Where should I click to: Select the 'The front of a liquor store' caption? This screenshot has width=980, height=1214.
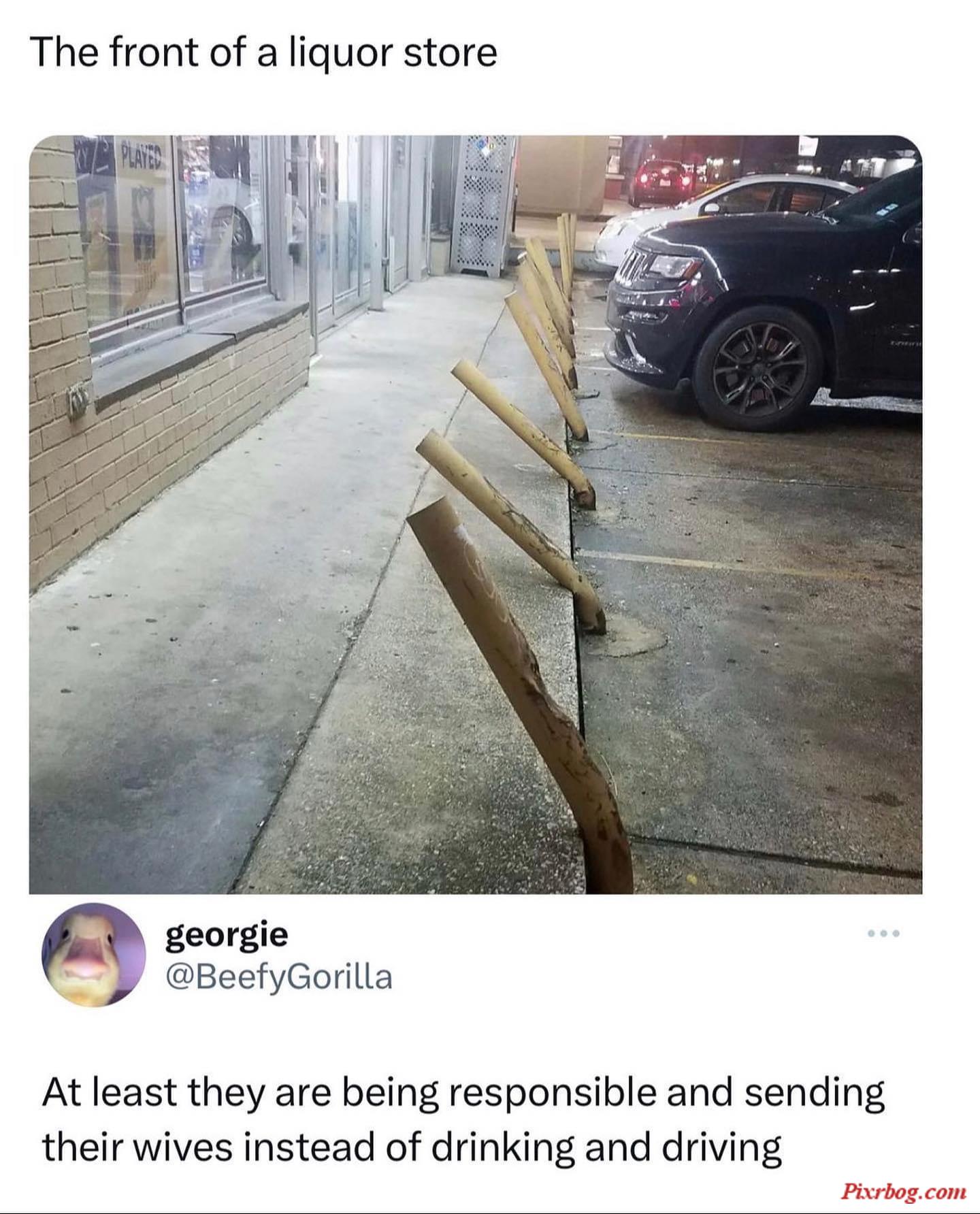tap(264, 53)
